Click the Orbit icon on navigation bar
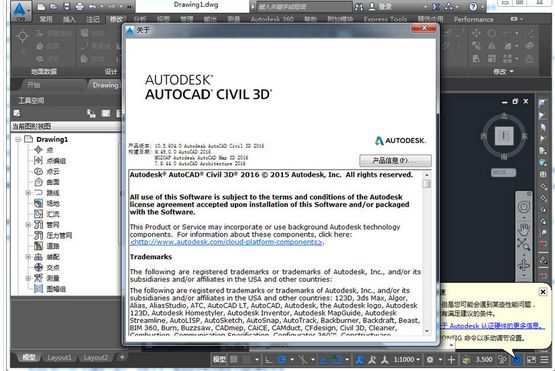The height and width of the screenshot is (371, 555). coord(524,264)
